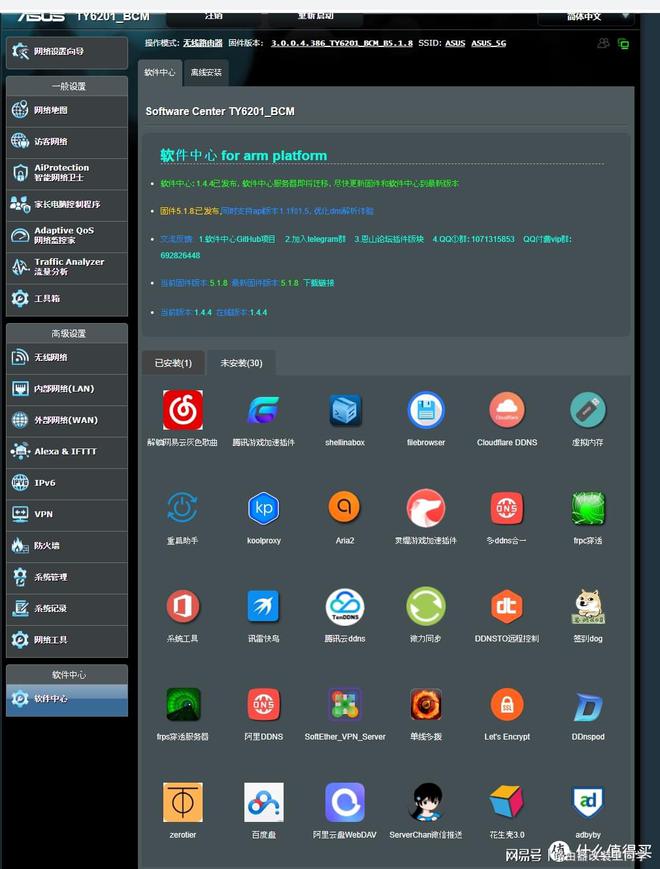The image size is (660, 869).
Task: Open LAN settings in sidebar
Action: pyautogui.click(x=66, y=389)
